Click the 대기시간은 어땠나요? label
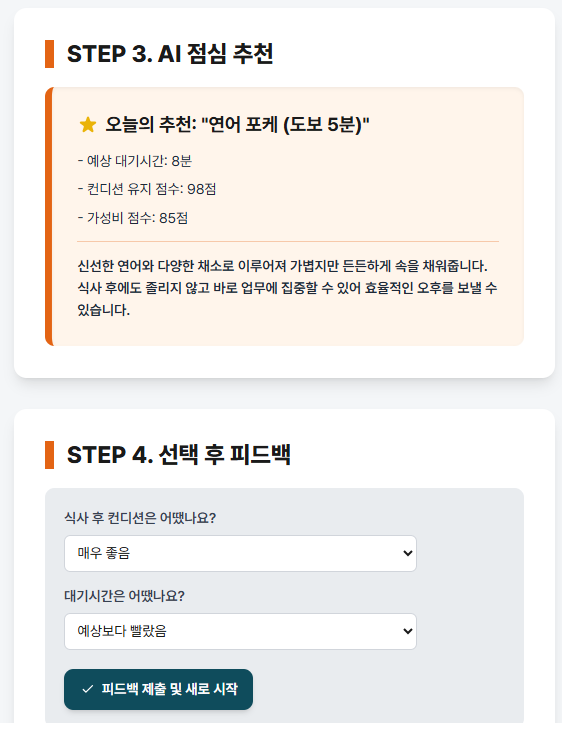The image size is (562, 731). pyautogui.click(x=125, y=596)
